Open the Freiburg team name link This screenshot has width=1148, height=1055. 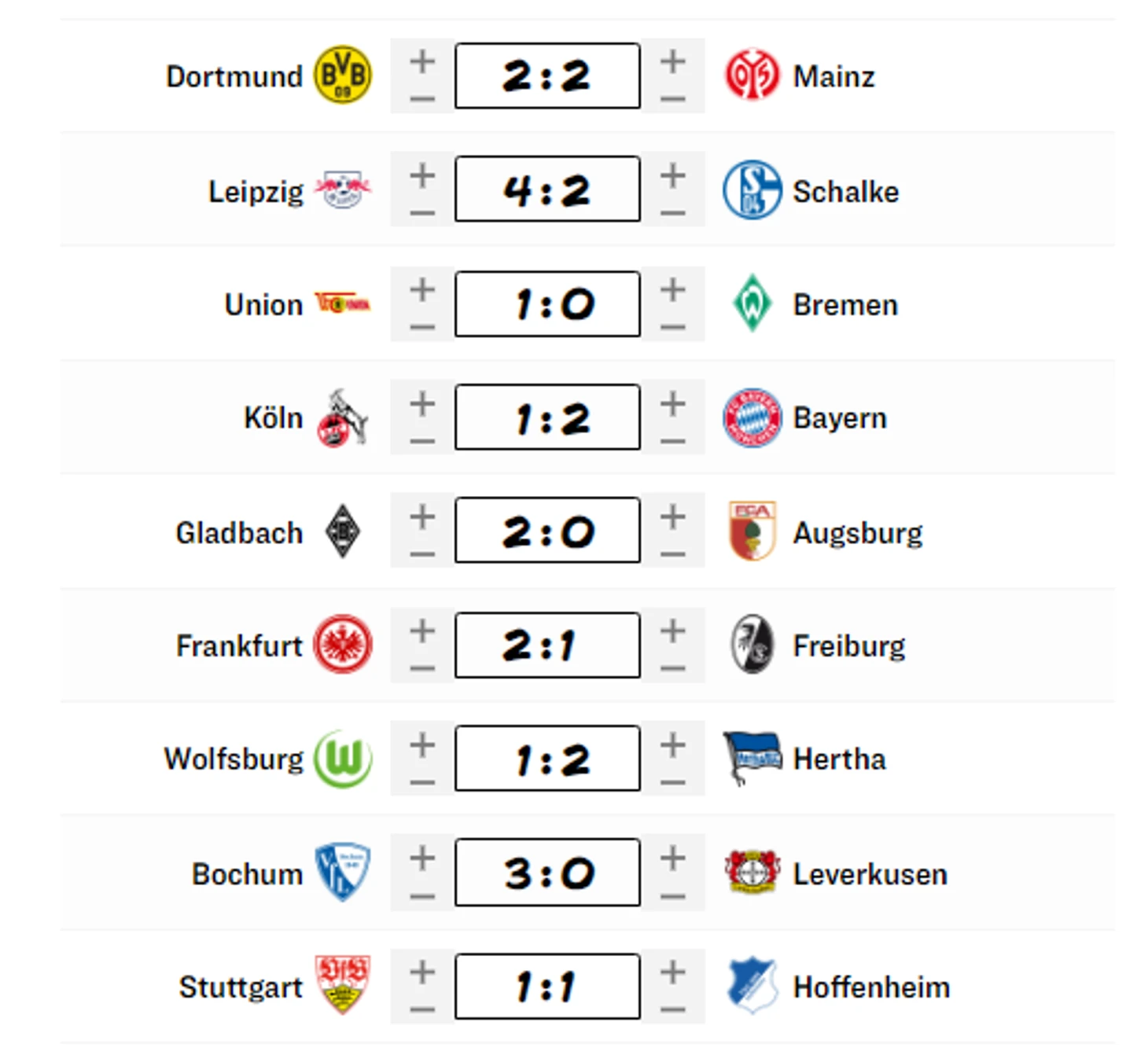[848, 646]
